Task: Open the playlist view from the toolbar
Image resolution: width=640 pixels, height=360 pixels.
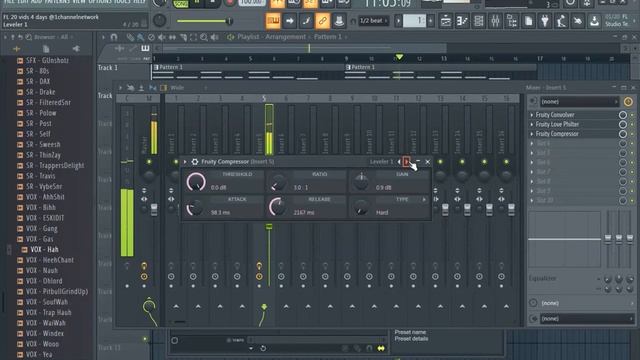Action: [446, 21]
